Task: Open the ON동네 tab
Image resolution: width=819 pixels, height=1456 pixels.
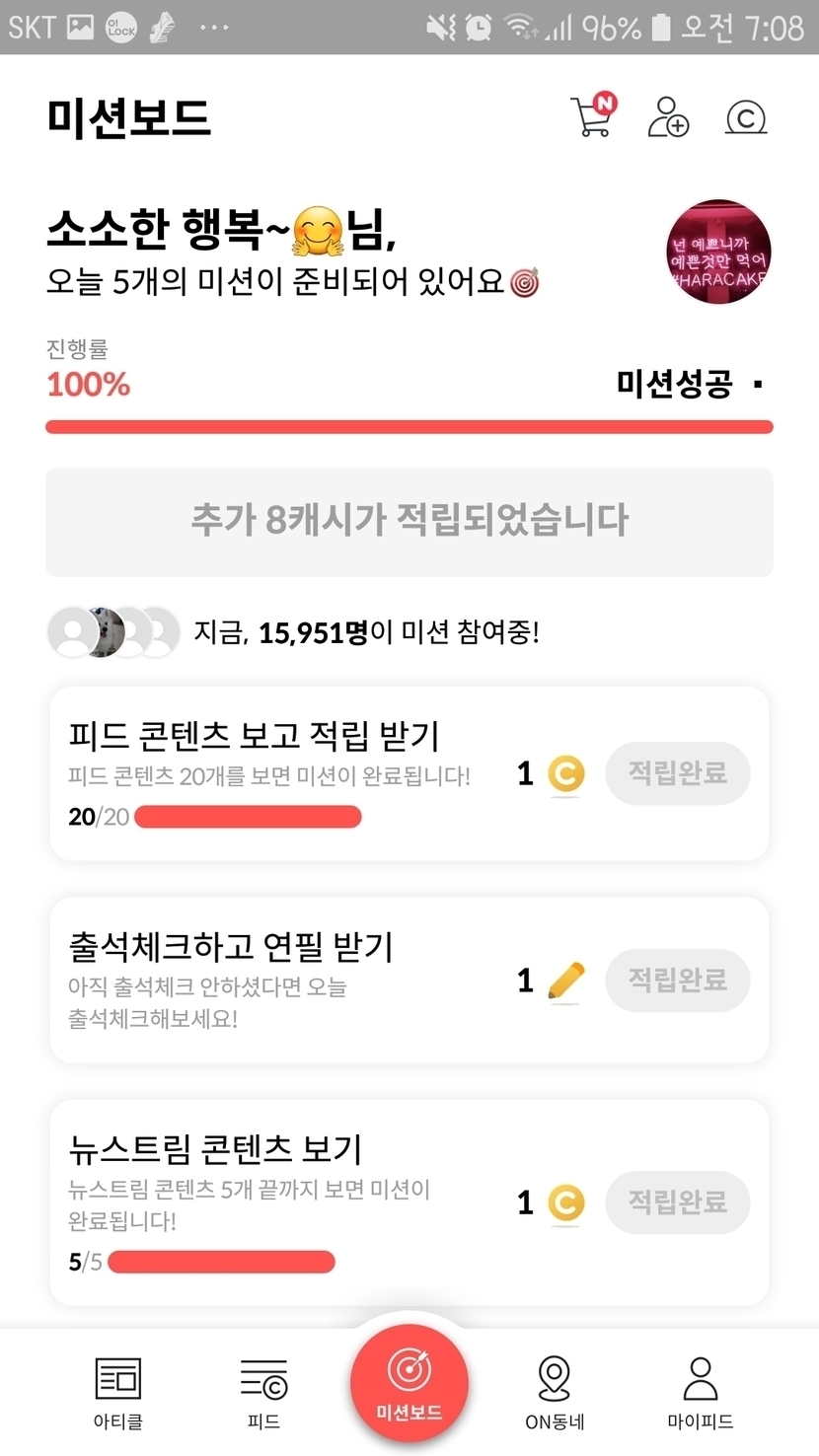Action: (555, 1392)
